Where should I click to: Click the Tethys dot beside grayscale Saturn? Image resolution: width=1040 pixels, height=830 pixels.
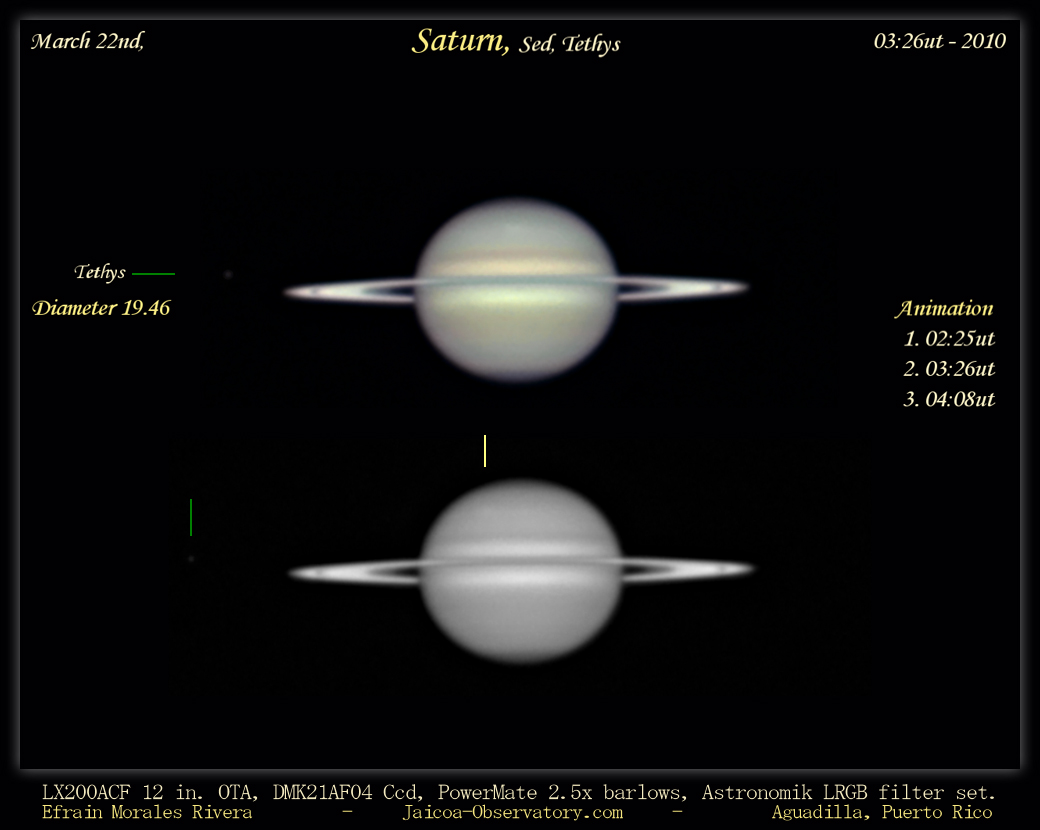pos(191,559)
